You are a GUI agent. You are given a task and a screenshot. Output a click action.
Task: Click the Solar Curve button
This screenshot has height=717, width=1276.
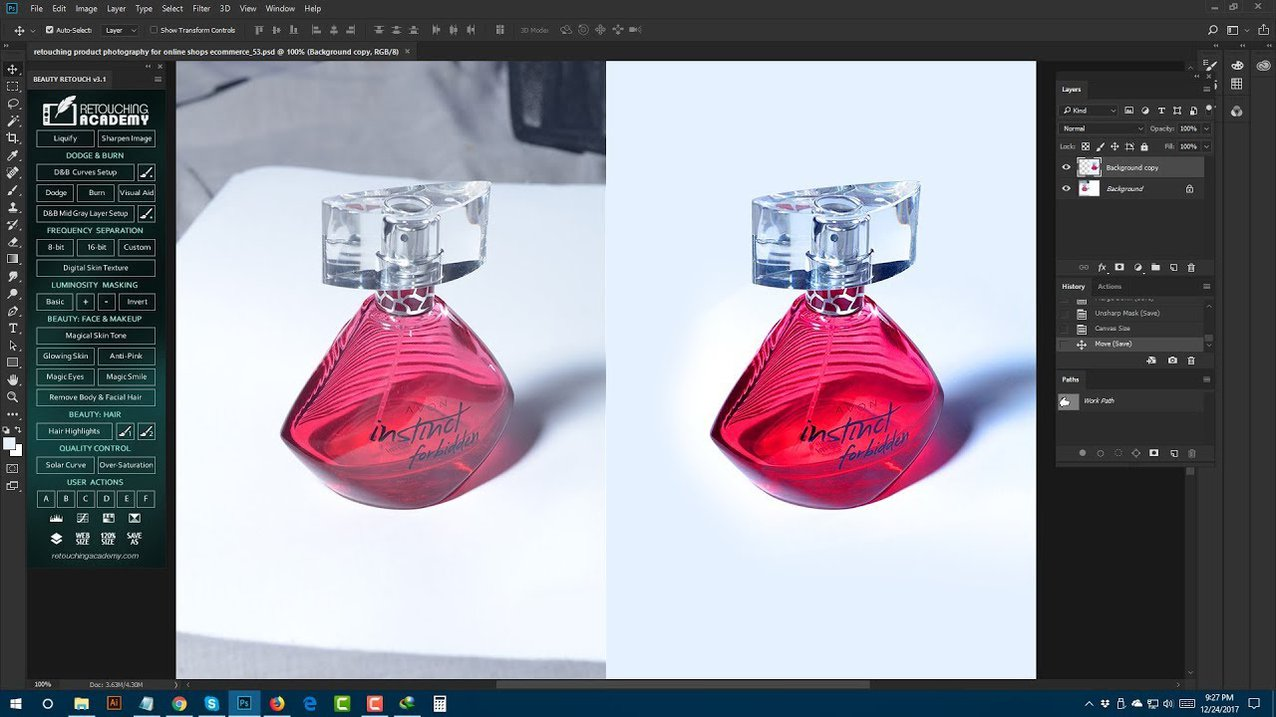[66, 465]
